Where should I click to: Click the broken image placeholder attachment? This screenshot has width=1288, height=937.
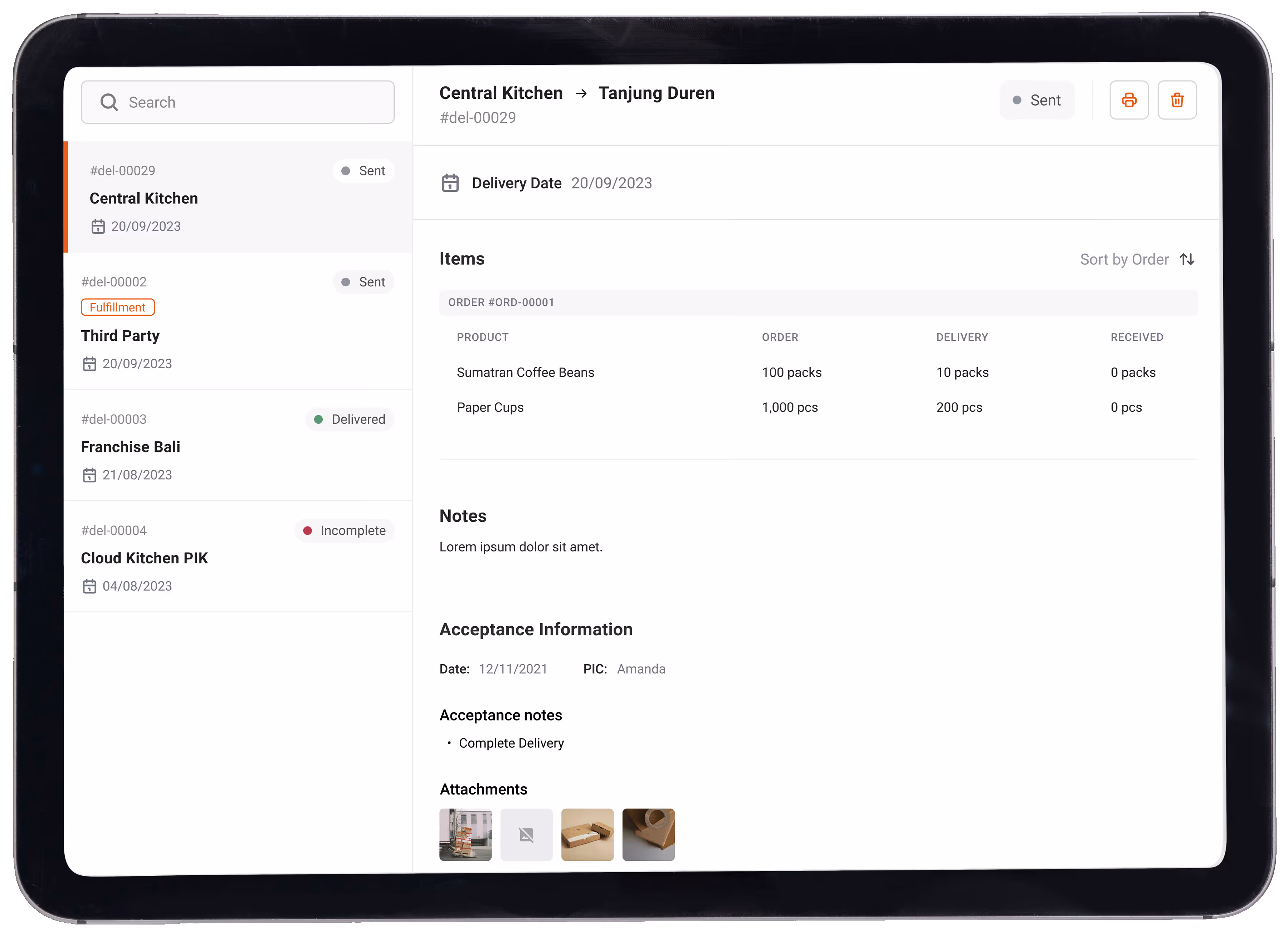click(526, 834)
